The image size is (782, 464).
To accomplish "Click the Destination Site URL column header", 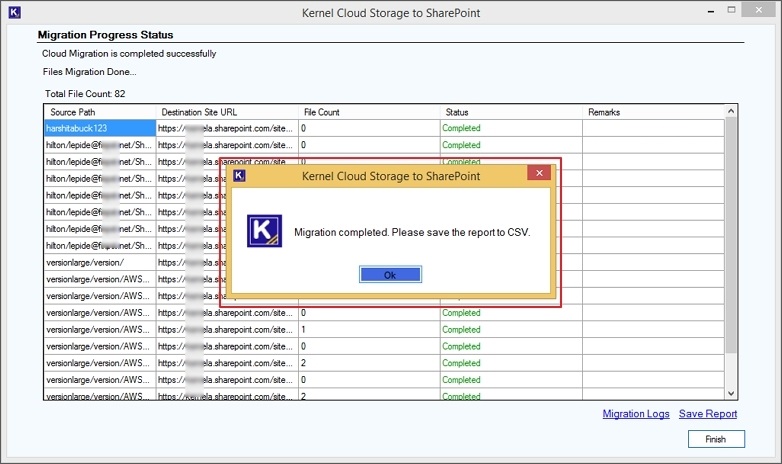I will 227,112.
